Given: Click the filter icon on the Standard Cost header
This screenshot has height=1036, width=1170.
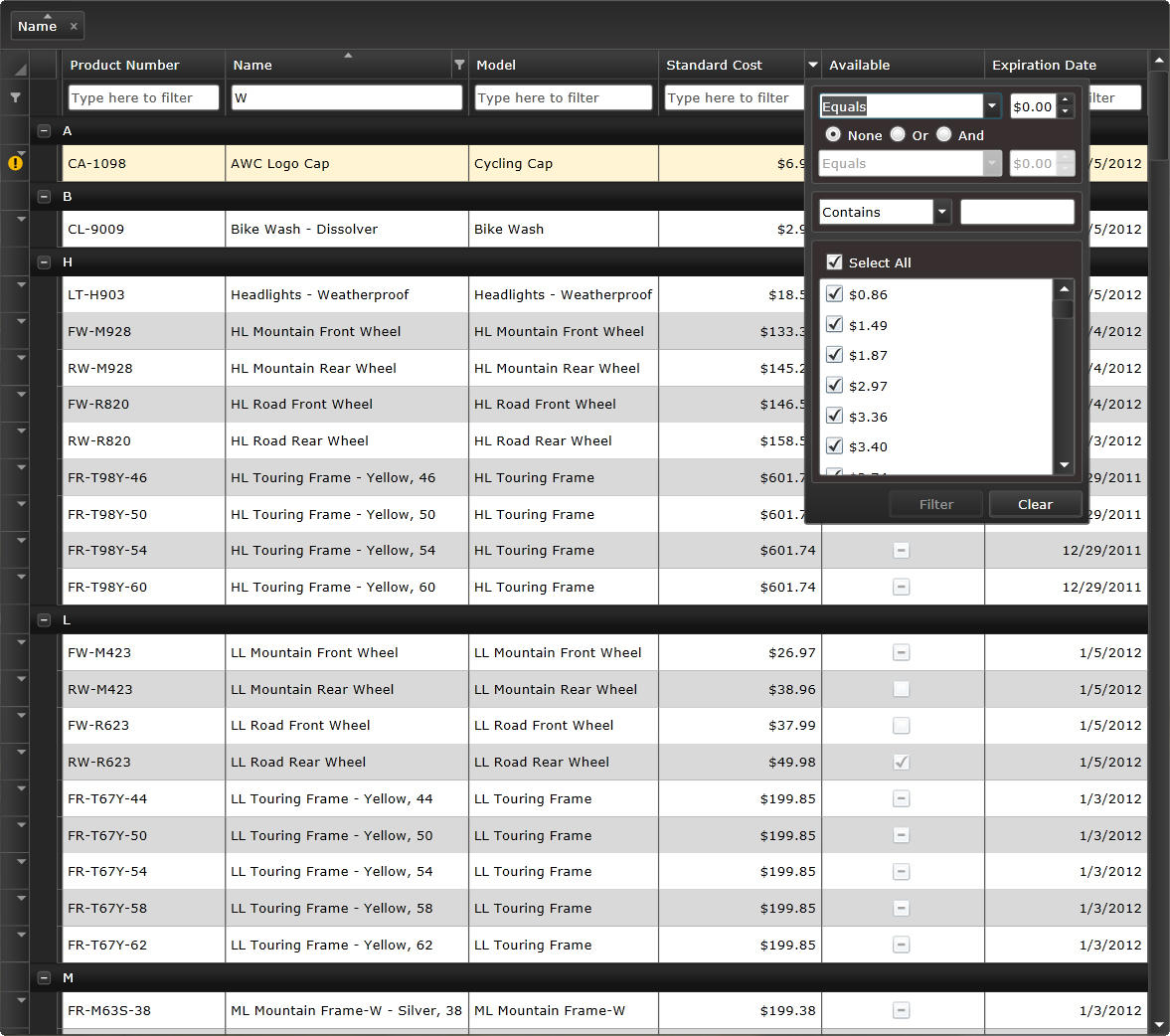Looking at the screenshot, I should click(x=812, y=64).
